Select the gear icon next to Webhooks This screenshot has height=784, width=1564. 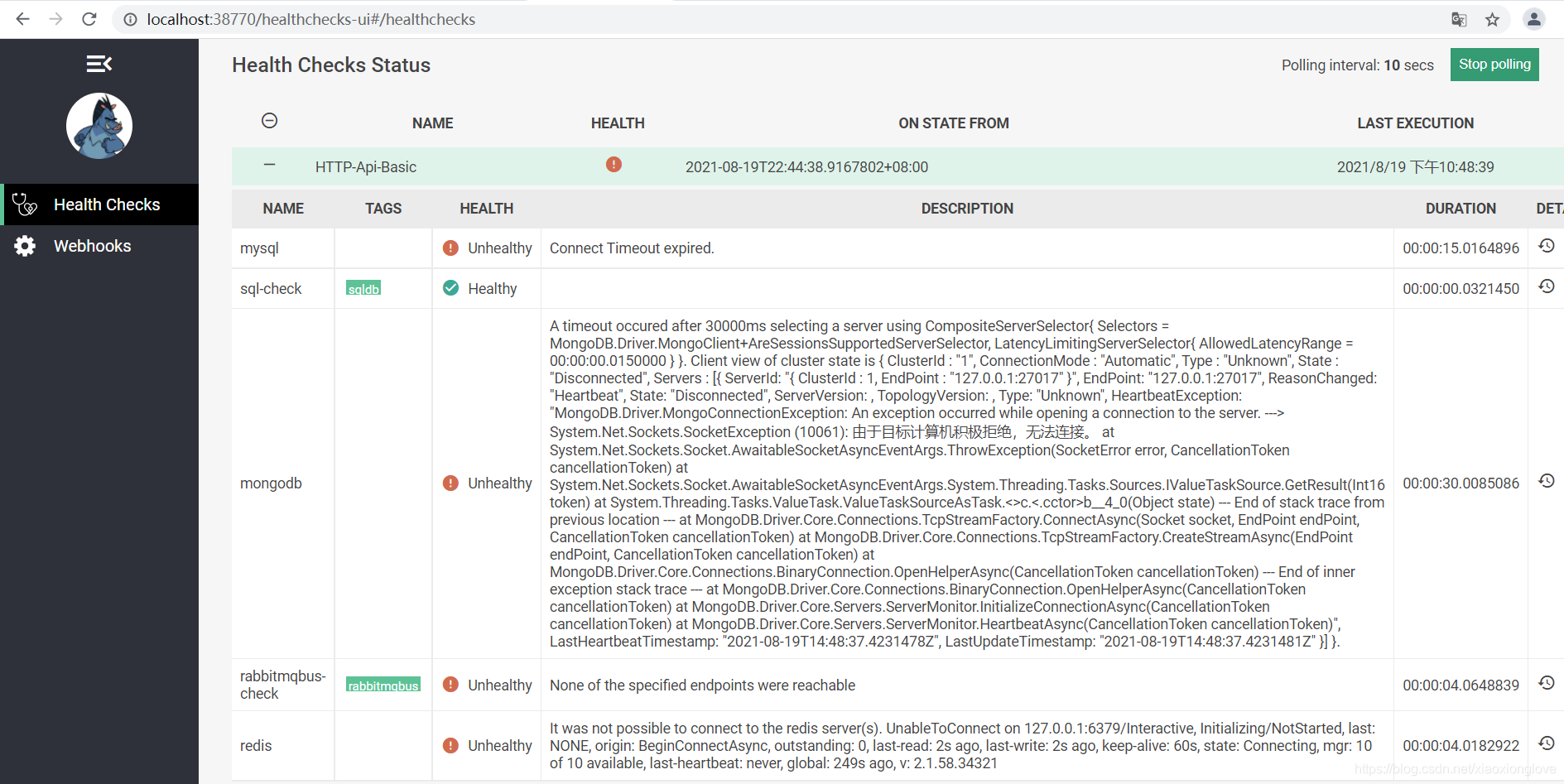coord(25,245)
